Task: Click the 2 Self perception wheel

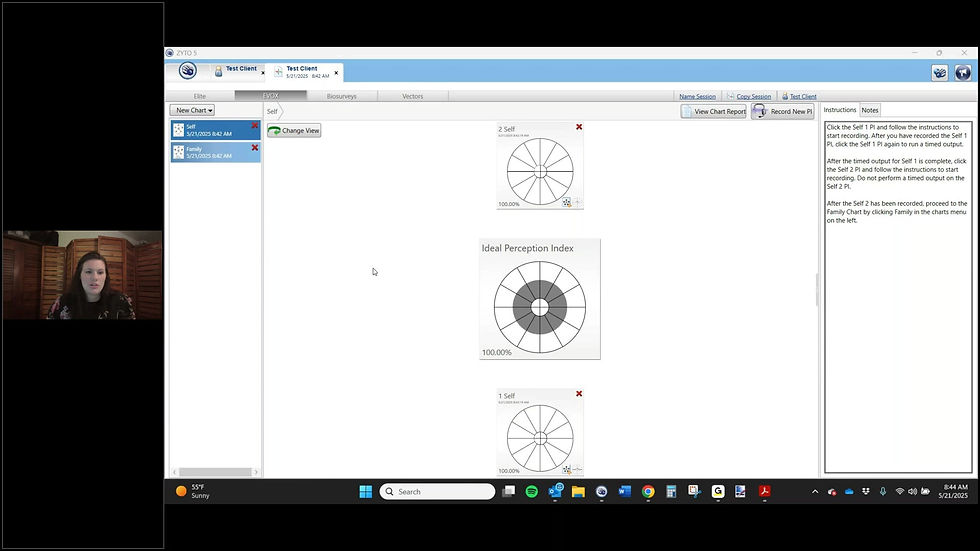Action: [540, 171]
